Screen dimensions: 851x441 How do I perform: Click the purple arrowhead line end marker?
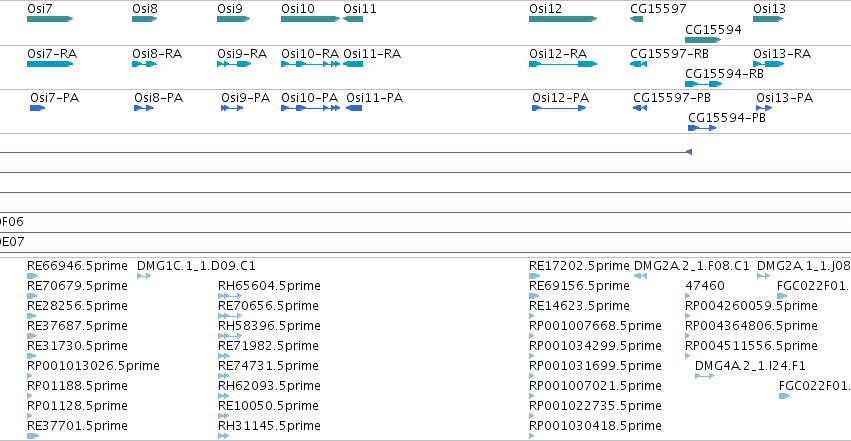click(689, 152)
